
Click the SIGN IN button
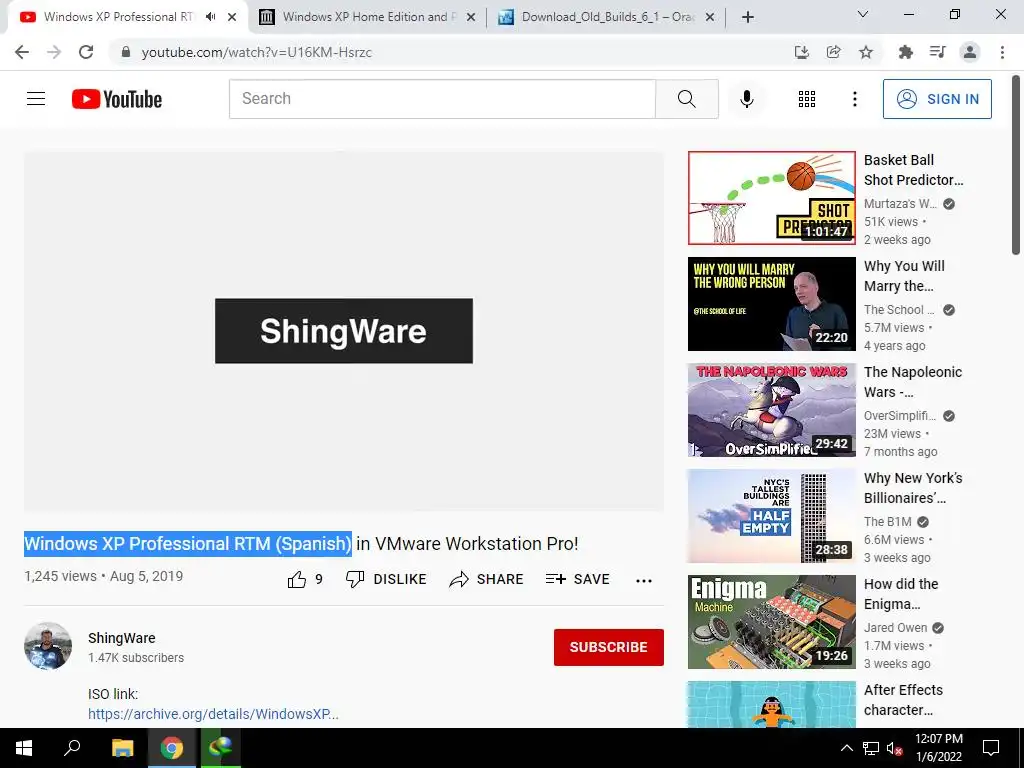pyautogui.click(x=937, y=99)
